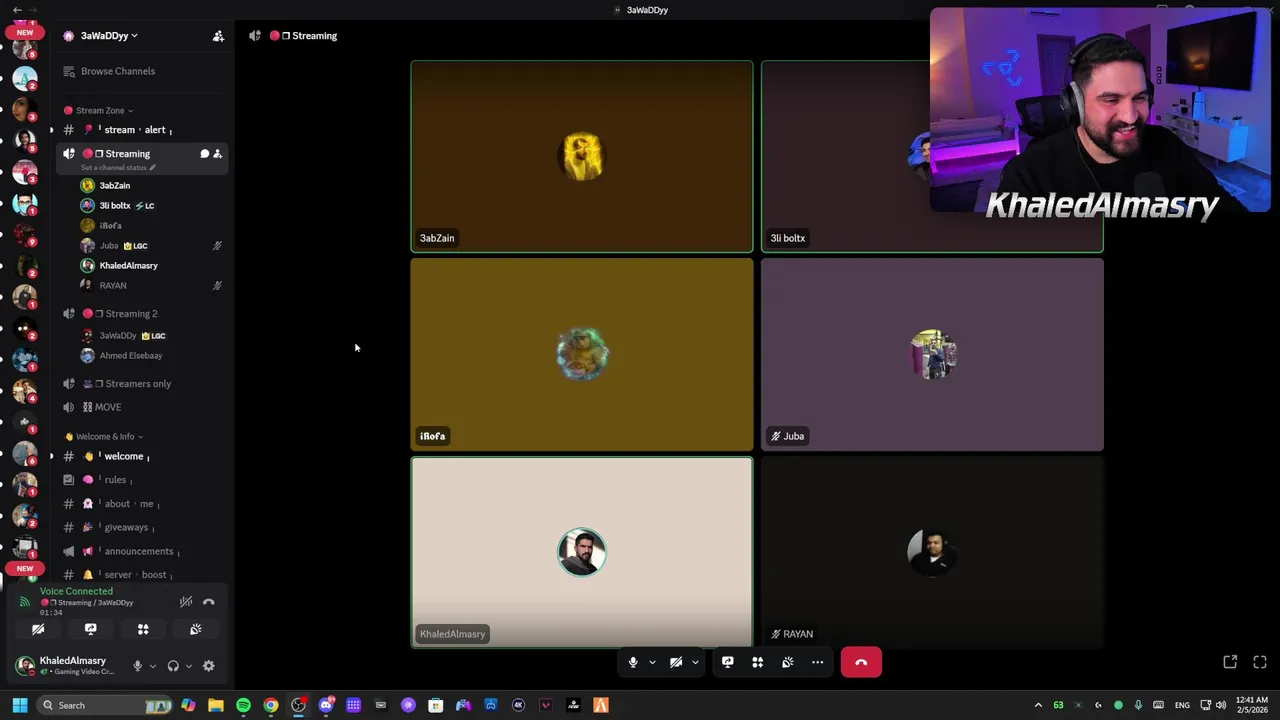Viewport: 1280px width, 720px height.
Task: Share screen from voice panel button
Action: [x=90, y=629]
